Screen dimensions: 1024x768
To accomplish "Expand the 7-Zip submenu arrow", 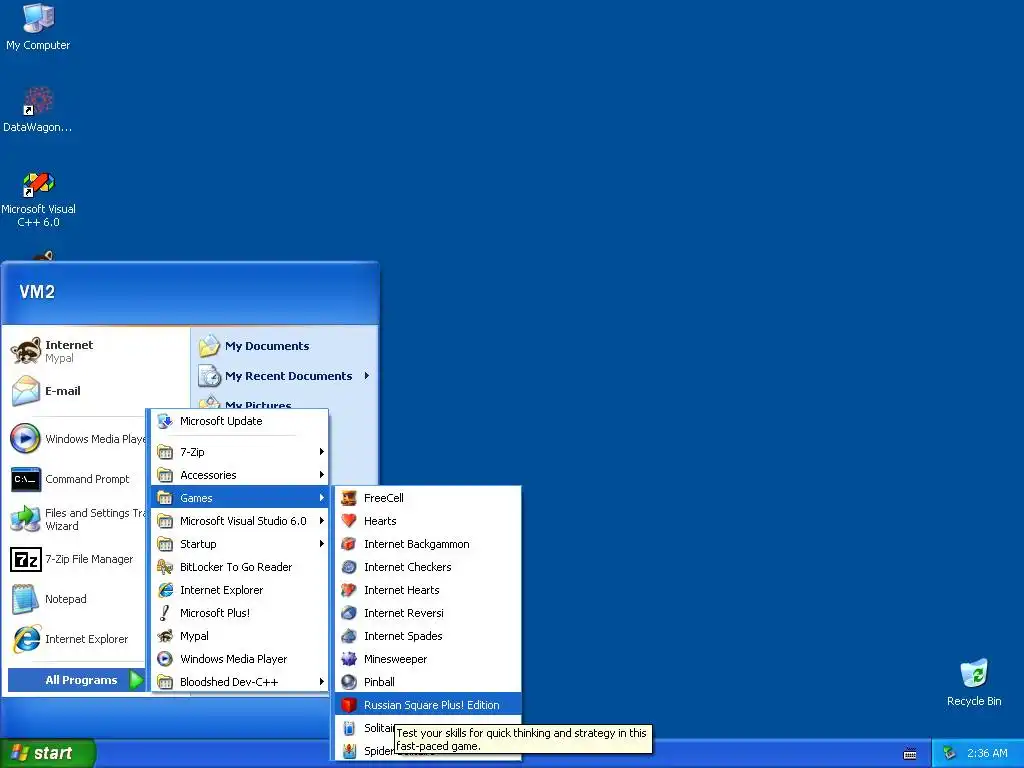I will pyautogui.click(x=321, y=452).
